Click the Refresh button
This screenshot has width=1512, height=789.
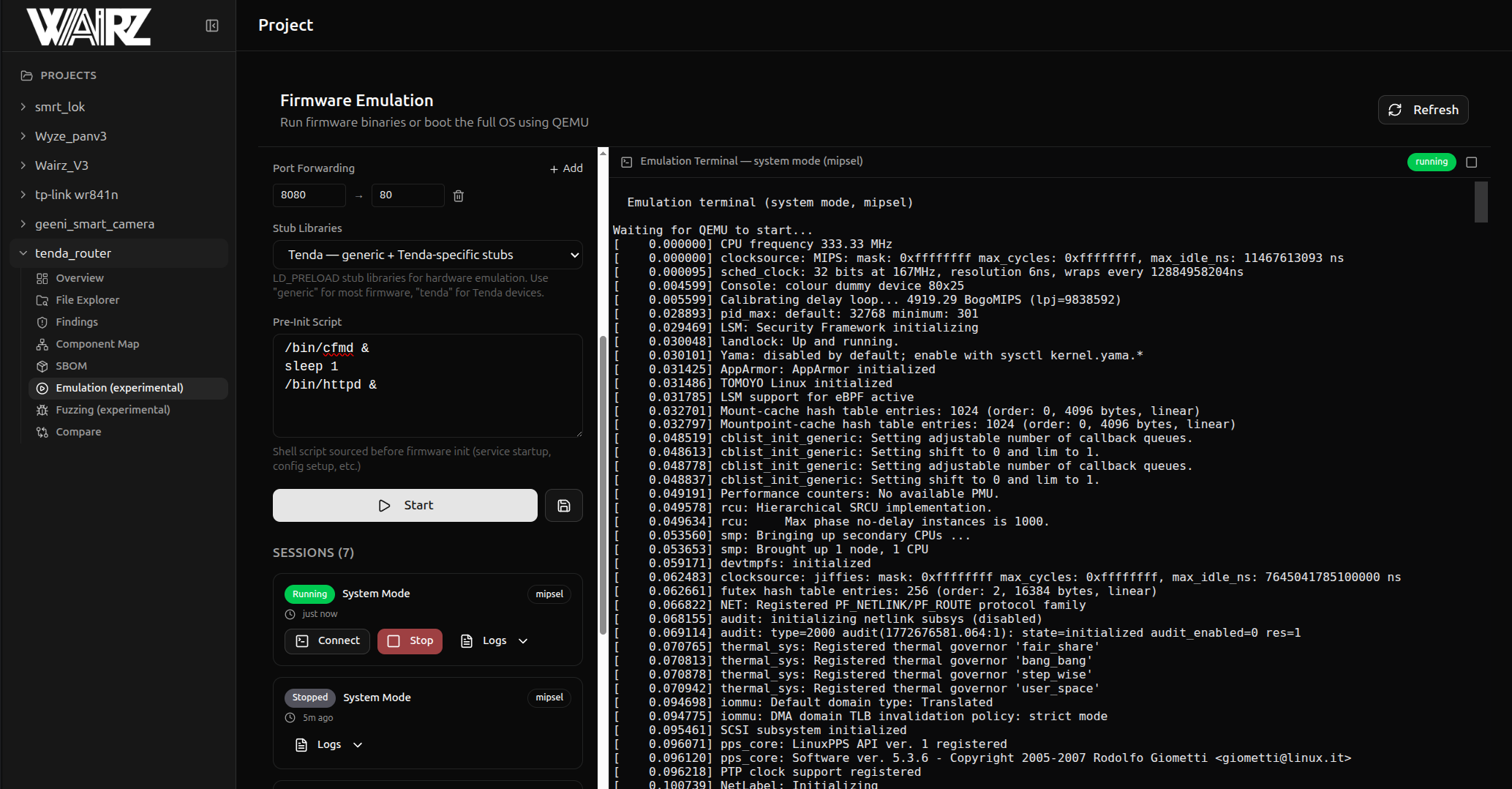tap(1423, 110)
